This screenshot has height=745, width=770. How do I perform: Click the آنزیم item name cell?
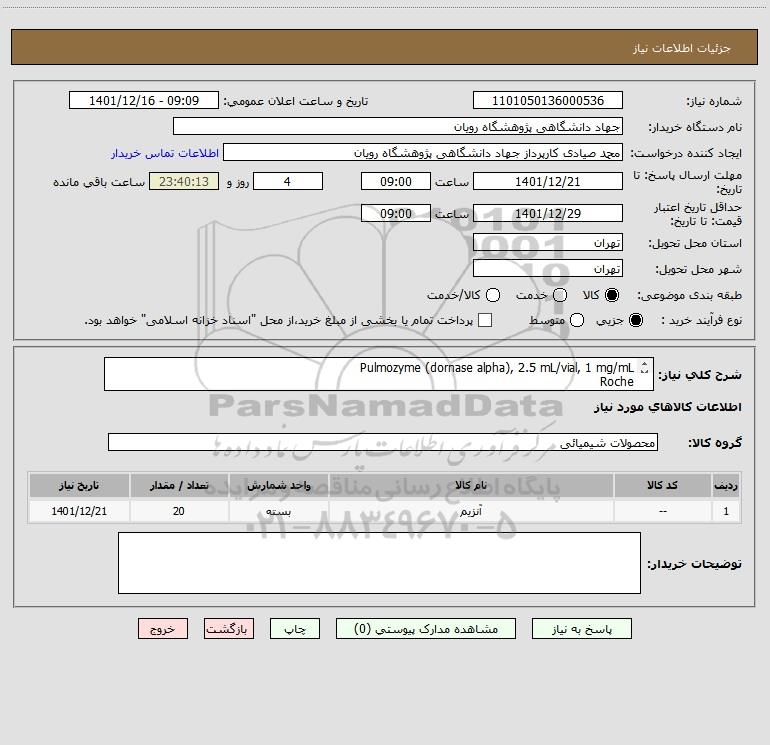point(471,511)
